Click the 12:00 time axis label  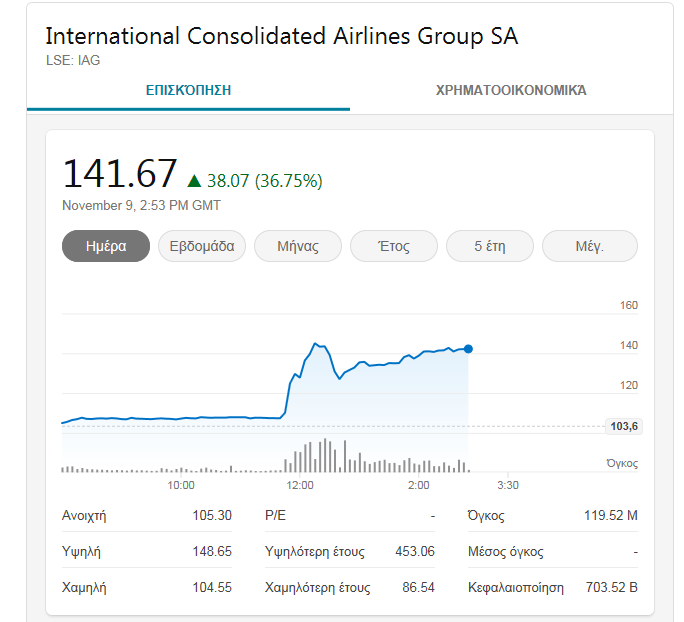point(300,485)
